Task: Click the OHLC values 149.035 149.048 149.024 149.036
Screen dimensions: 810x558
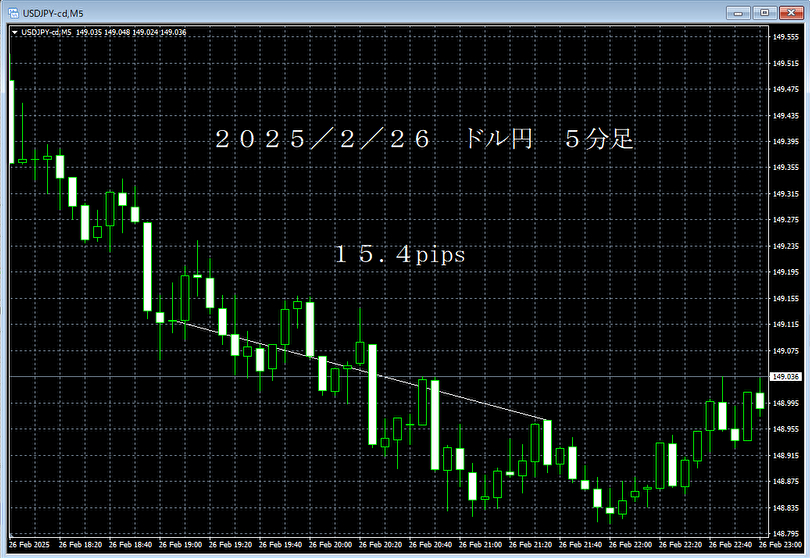Action: pos(131,32)
